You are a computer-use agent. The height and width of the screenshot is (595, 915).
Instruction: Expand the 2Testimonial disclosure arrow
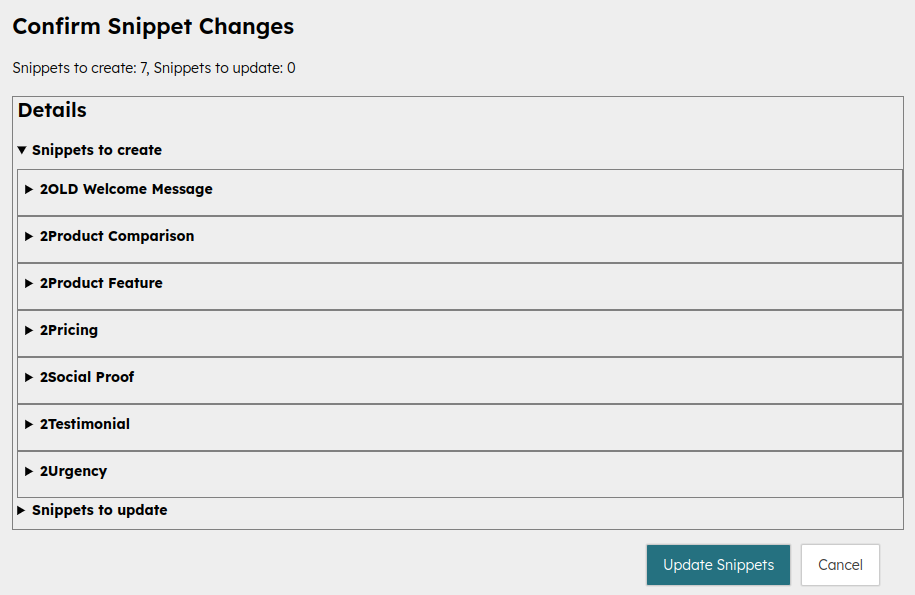point(29,424)
